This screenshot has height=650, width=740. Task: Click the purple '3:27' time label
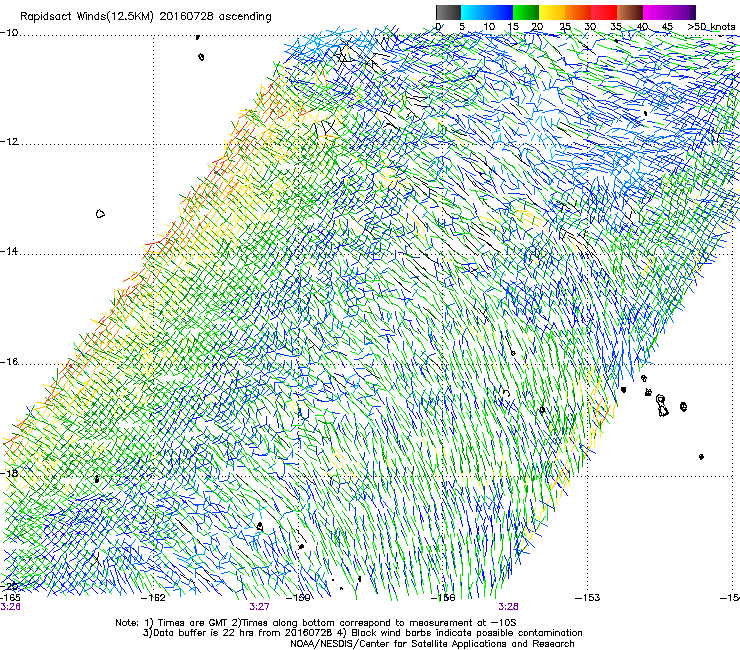pyautogui.click(x=260, y=607)
